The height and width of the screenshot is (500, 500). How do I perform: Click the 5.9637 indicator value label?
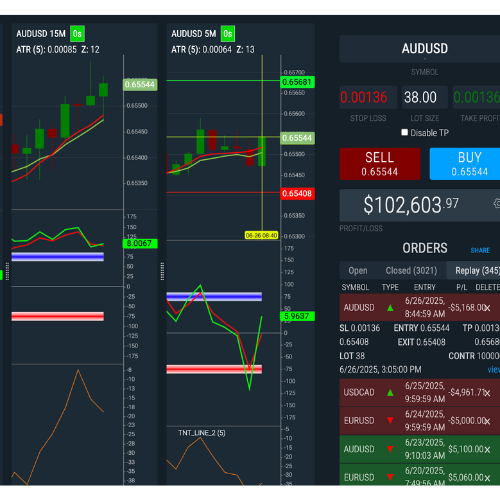point(297,316)
